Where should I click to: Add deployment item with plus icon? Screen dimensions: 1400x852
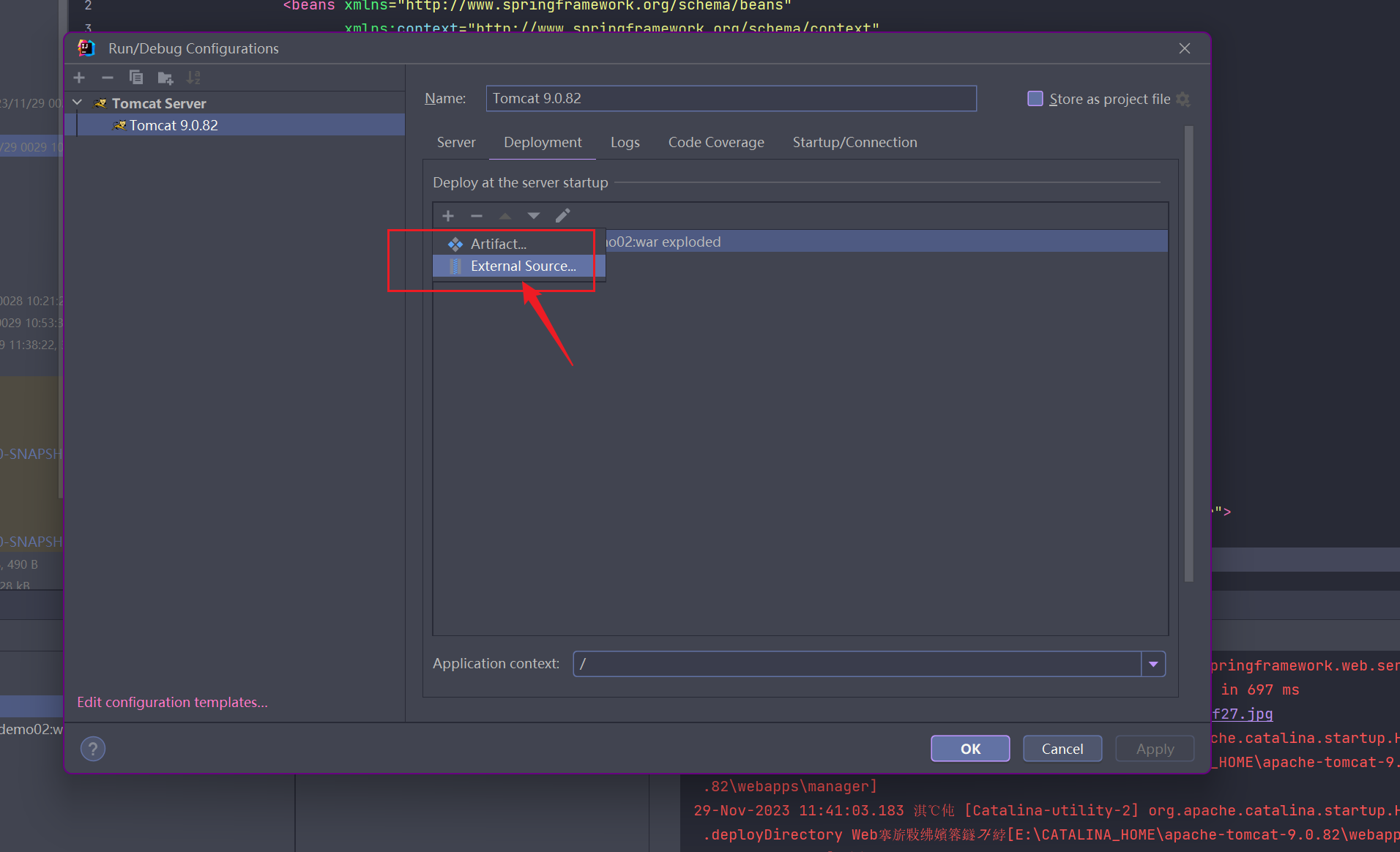click(448, 216)
